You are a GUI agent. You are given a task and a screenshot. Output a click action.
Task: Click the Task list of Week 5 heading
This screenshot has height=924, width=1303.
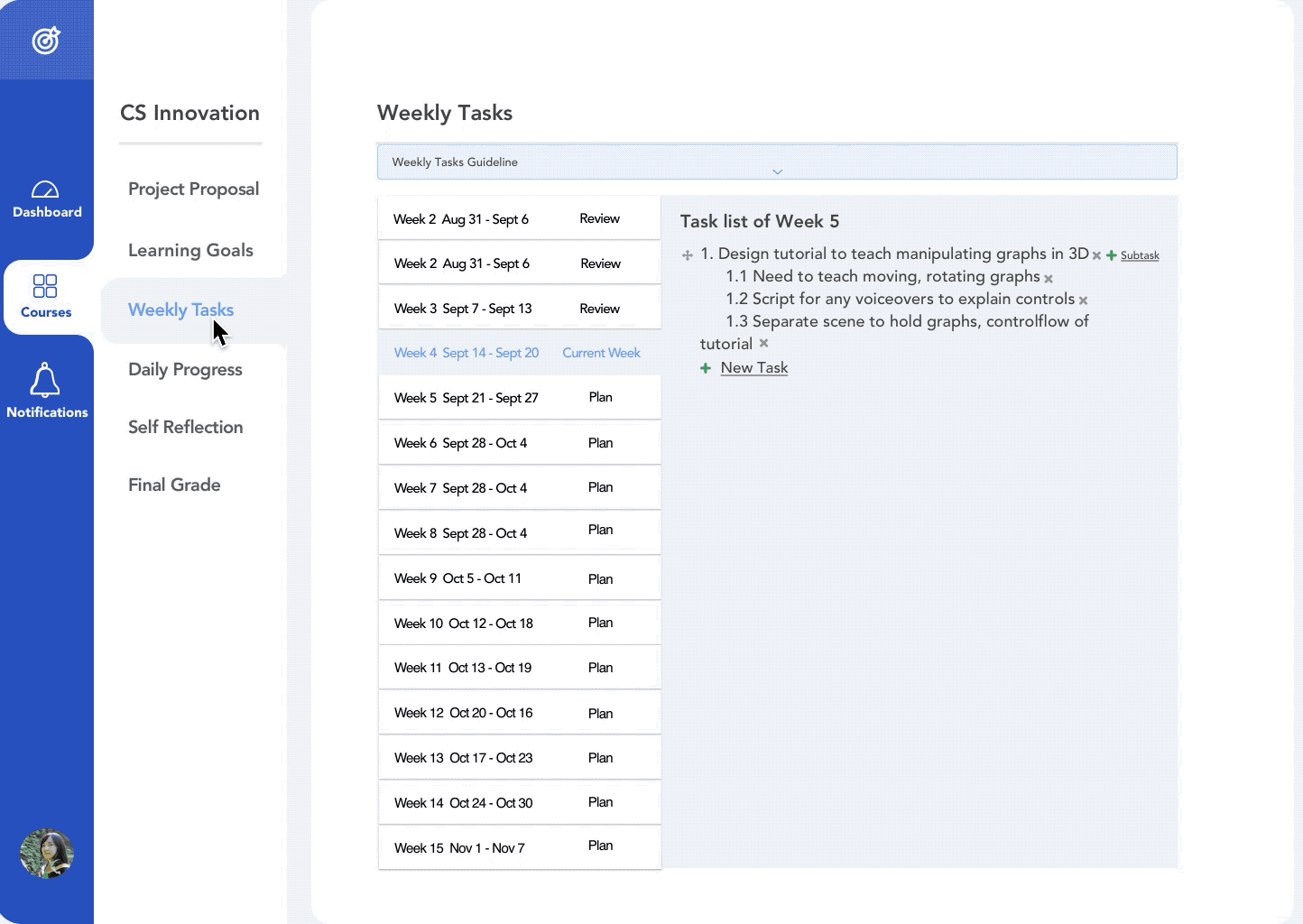[760, 221]
